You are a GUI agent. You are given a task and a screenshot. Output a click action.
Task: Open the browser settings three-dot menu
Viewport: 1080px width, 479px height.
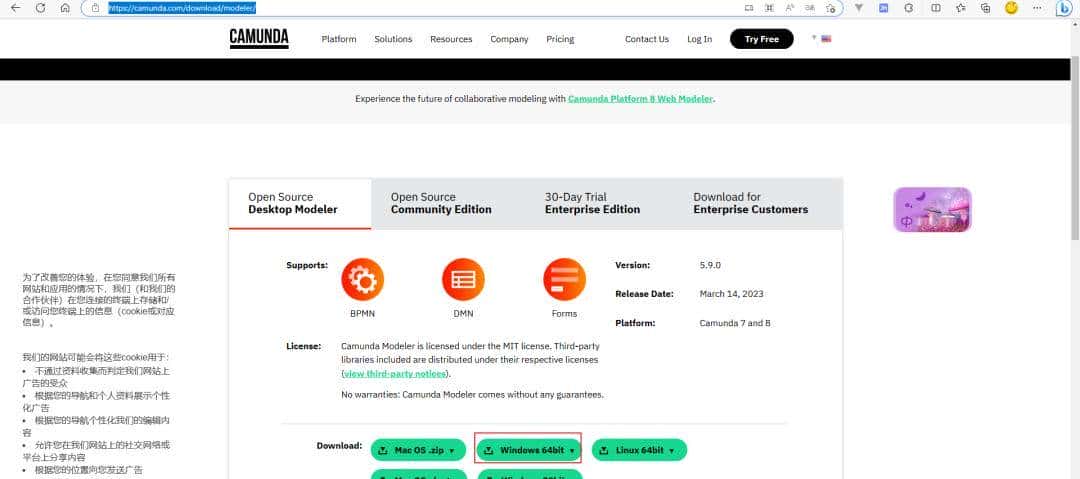(1038, 8)
